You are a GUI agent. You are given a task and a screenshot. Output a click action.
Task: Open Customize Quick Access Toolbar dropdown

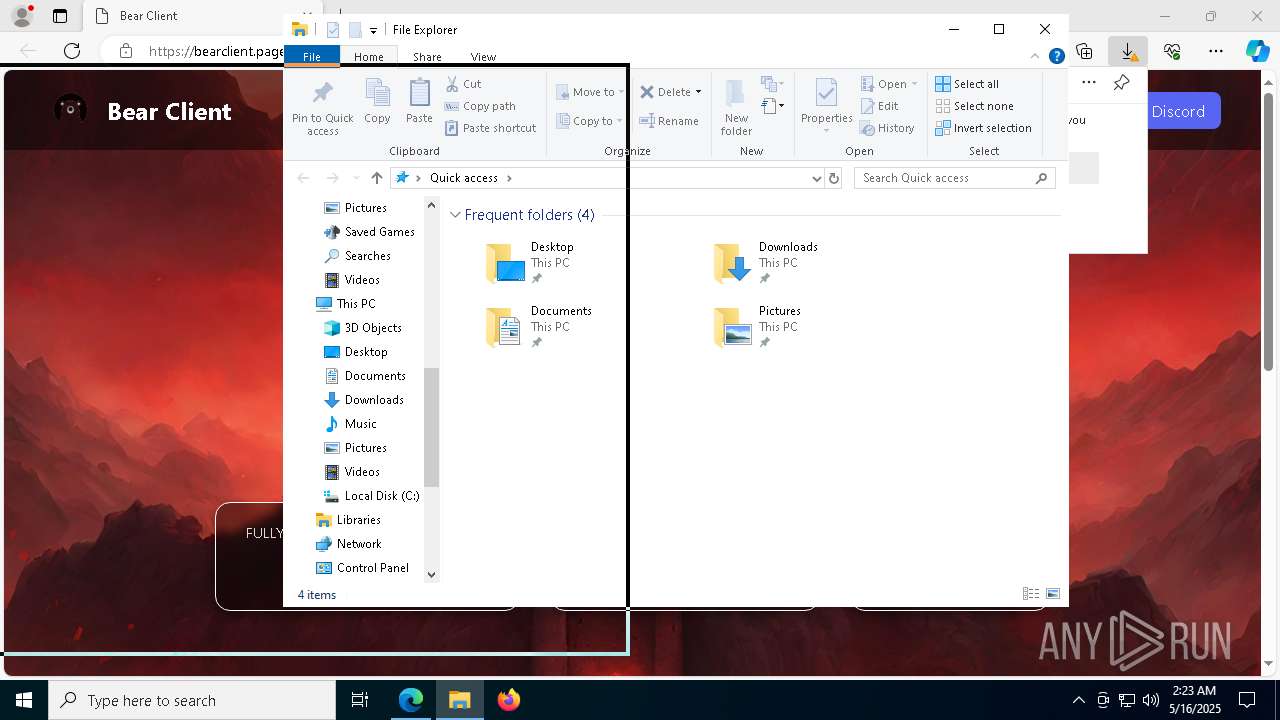click(373, 30)
